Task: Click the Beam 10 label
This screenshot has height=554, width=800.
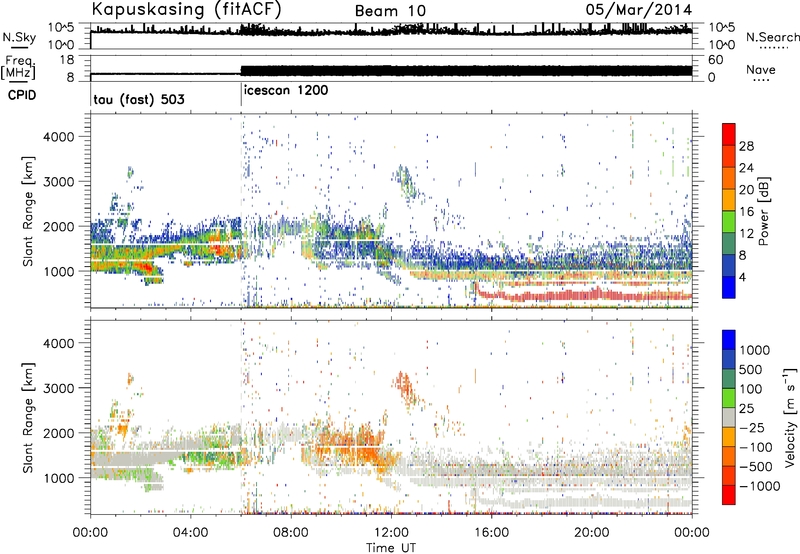Action: click(390, 11)
